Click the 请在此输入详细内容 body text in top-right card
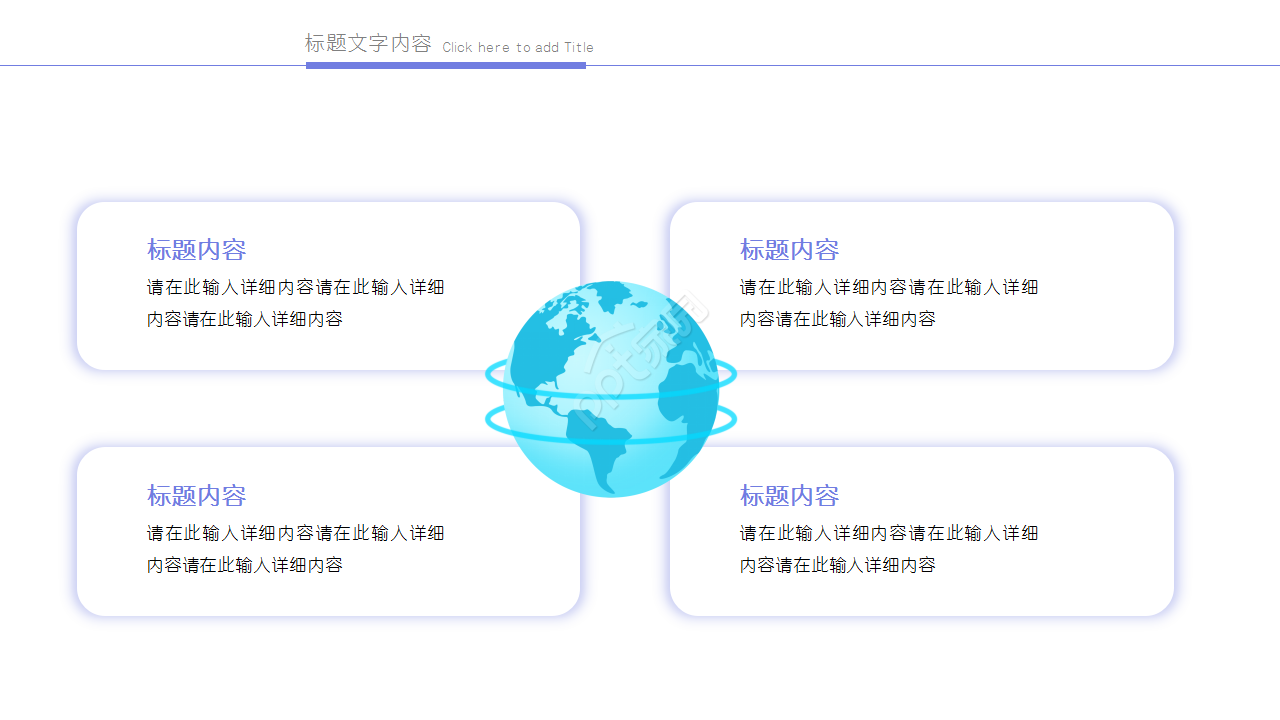 coord(889,303)
